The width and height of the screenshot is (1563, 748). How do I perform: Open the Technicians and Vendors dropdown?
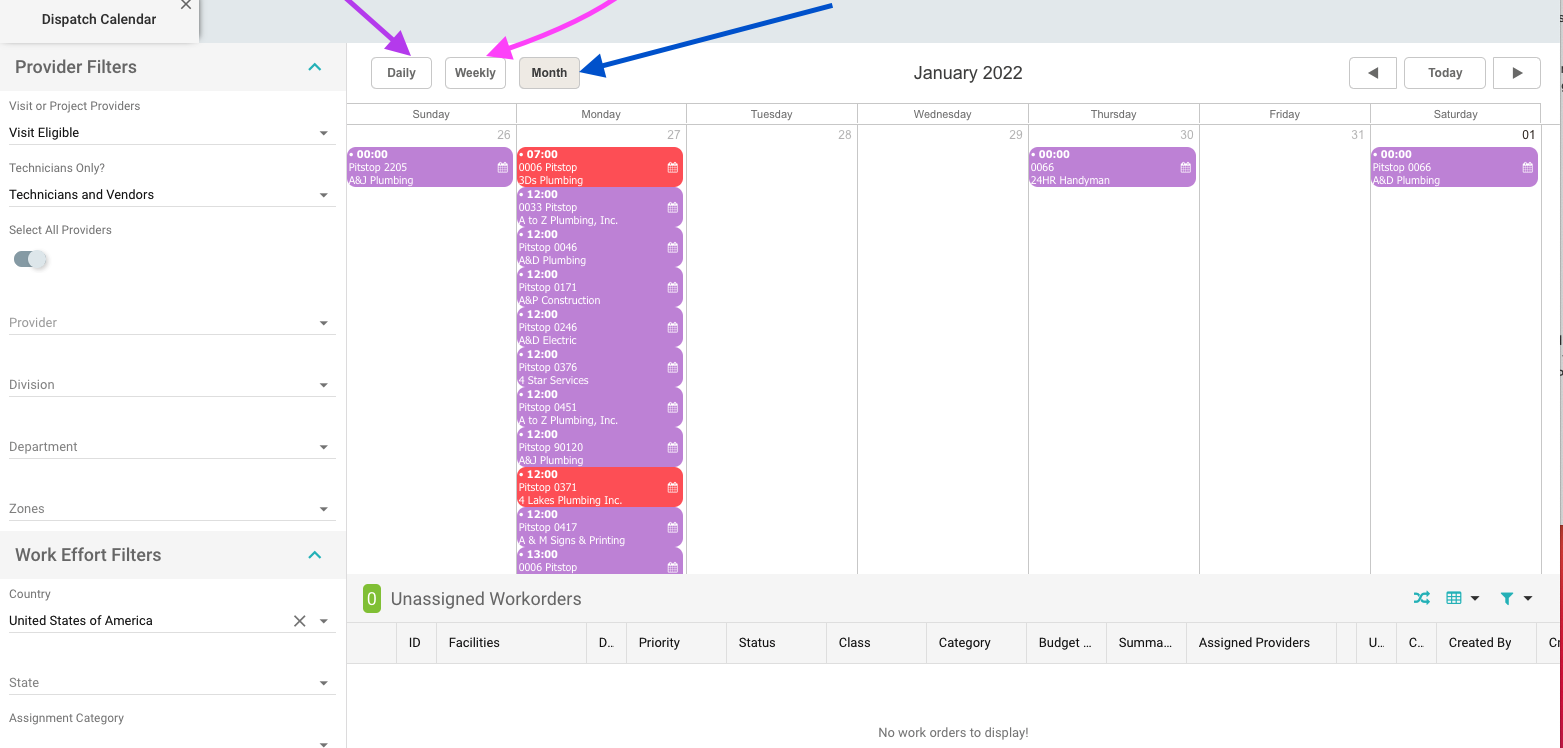(x=169, y=195)
